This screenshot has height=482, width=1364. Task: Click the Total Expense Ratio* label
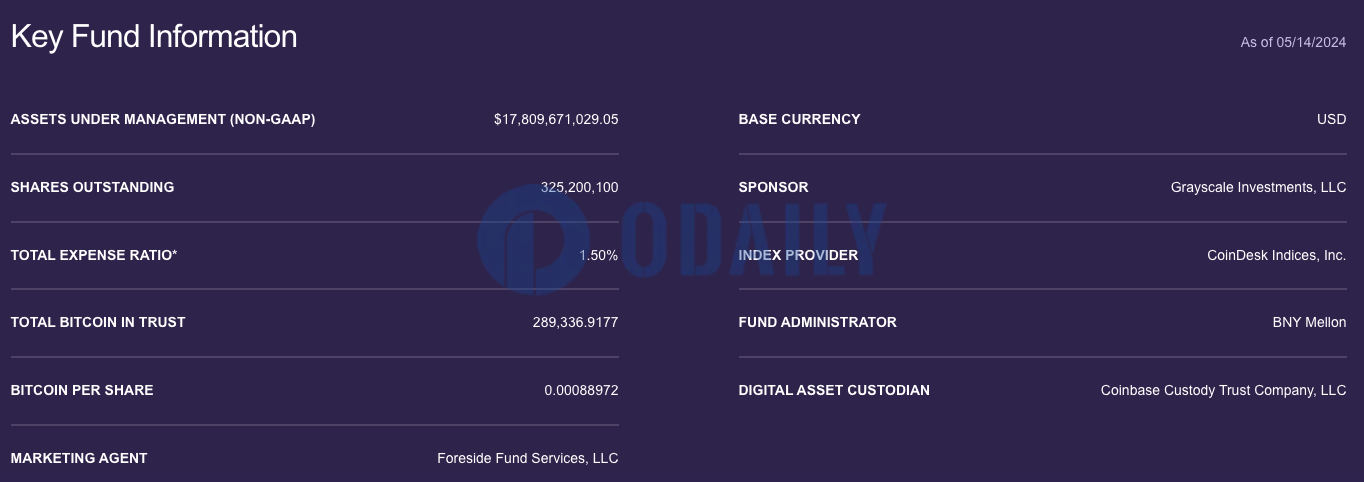point(94,255)
